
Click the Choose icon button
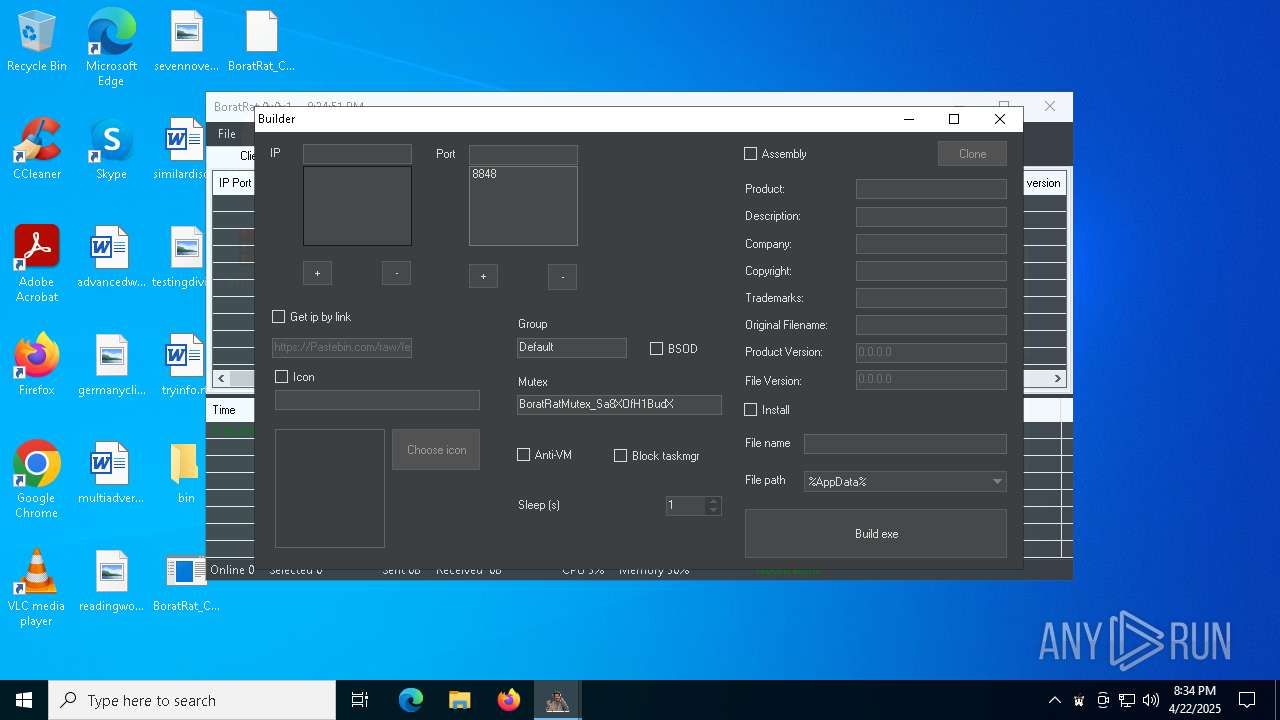[436, 450]
